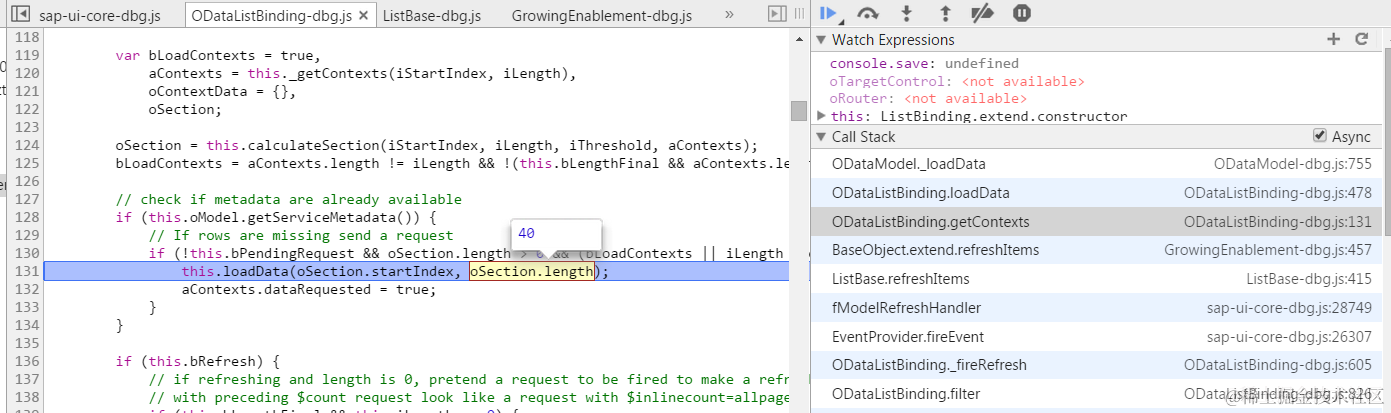Screen dimensions: 1391x413
Task: Switch to ListBase-dbg.js tab
Action: pos(432,16)
